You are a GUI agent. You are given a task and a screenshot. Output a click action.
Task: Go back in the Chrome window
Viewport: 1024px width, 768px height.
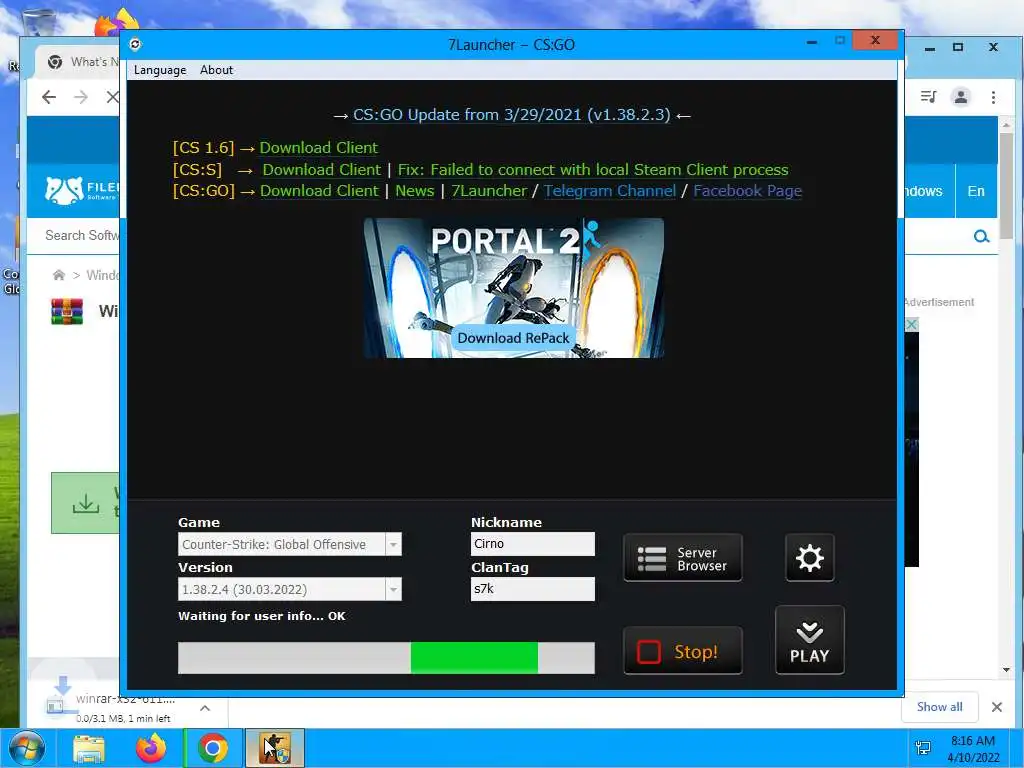coord(49,97)
